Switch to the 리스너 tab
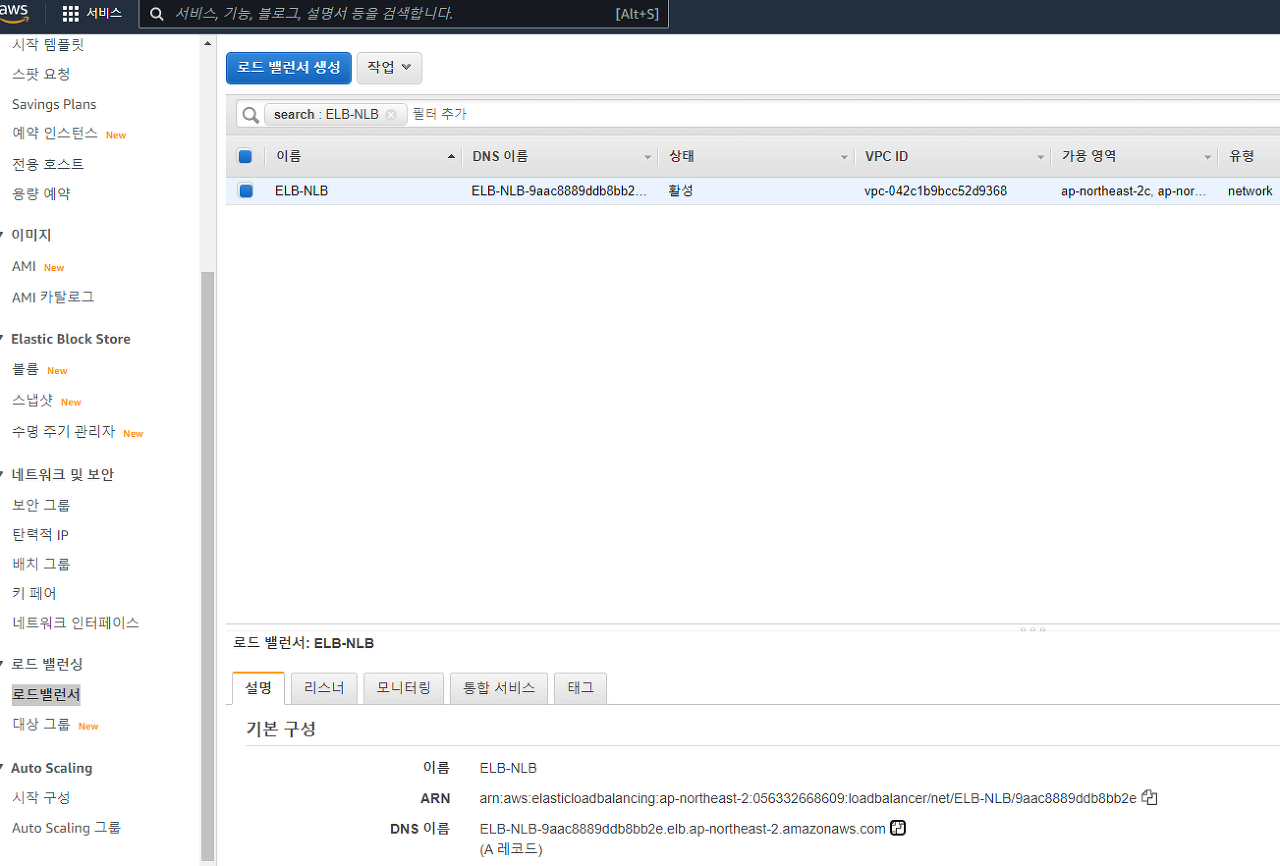The image size is (1280, 866). click(324, 688)
